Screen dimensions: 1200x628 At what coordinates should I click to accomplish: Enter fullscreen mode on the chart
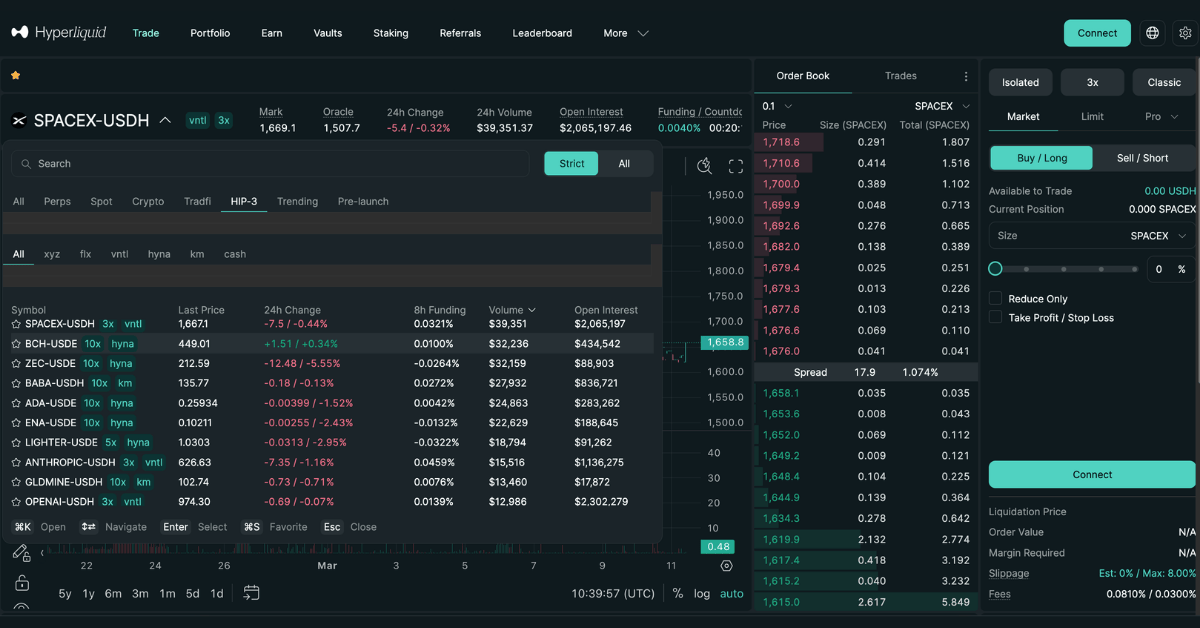[737, 167]
